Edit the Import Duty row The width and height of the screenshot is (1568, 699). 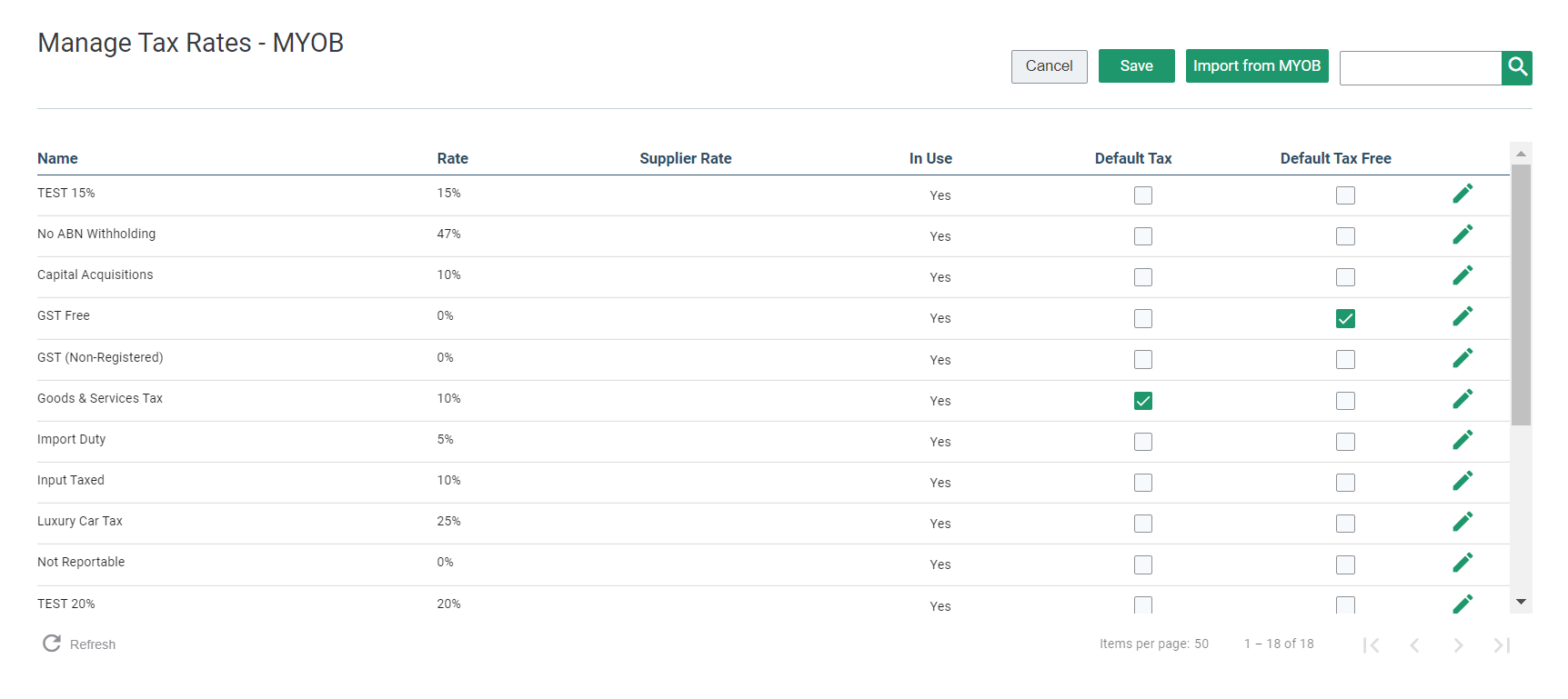click(1462, 440)
